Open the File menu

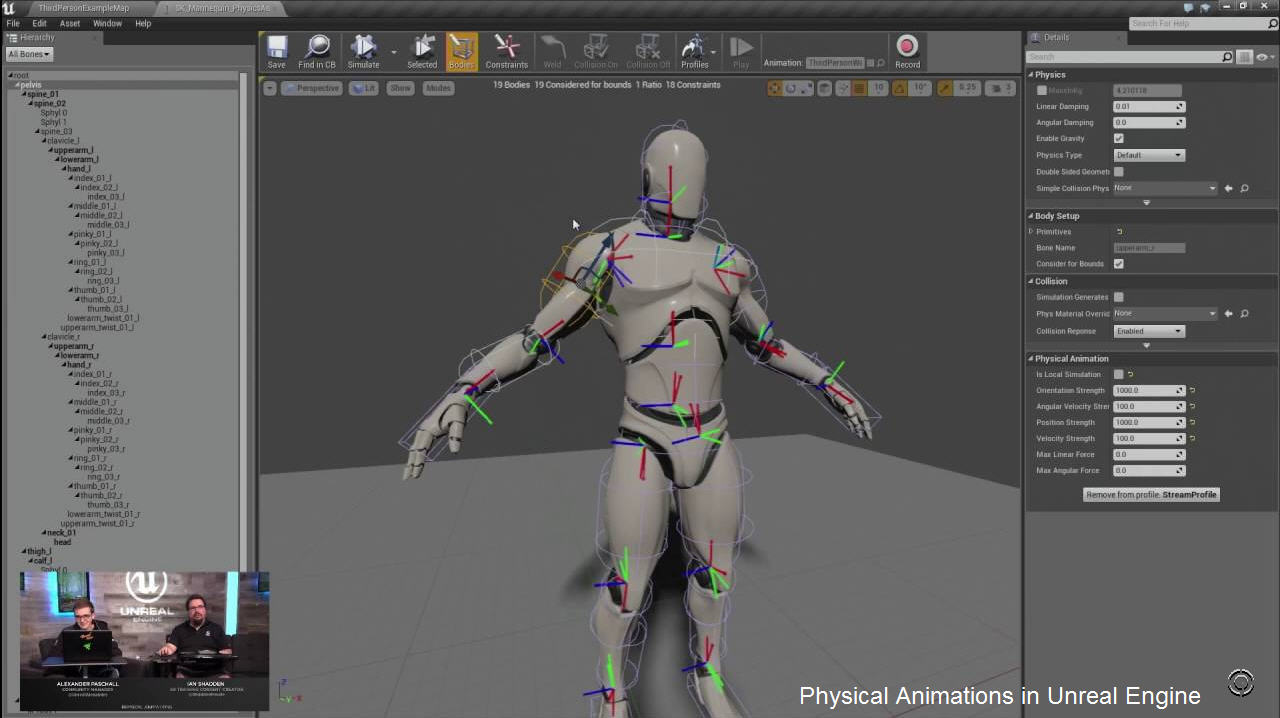point(13,23)
